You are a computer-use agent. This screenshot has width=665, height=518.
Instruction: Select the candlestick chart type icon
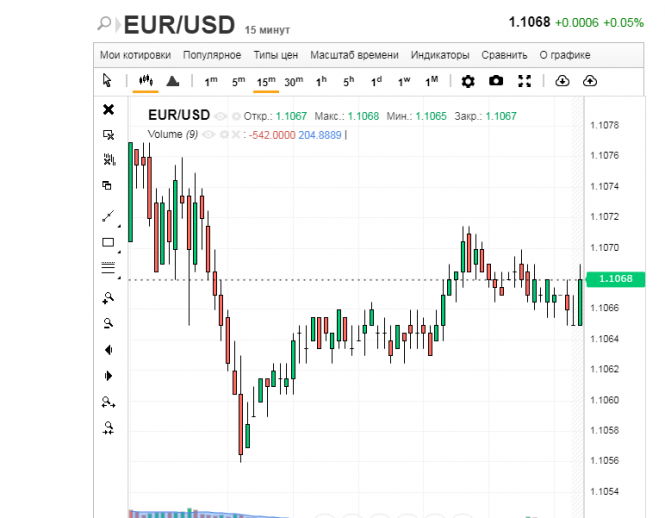pyautogui.click(x=145, y=81)
